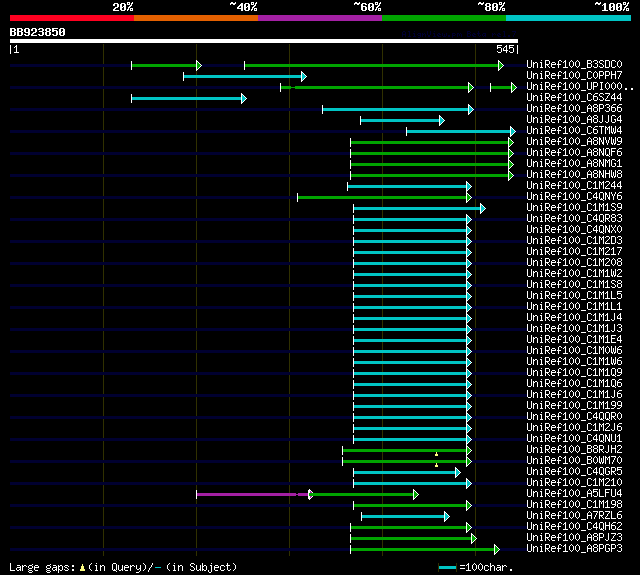Click the cyan alignment bar for UniRef100_C0PPH7
The height and width of the screenshot is (575, 640).
point(243,76)
